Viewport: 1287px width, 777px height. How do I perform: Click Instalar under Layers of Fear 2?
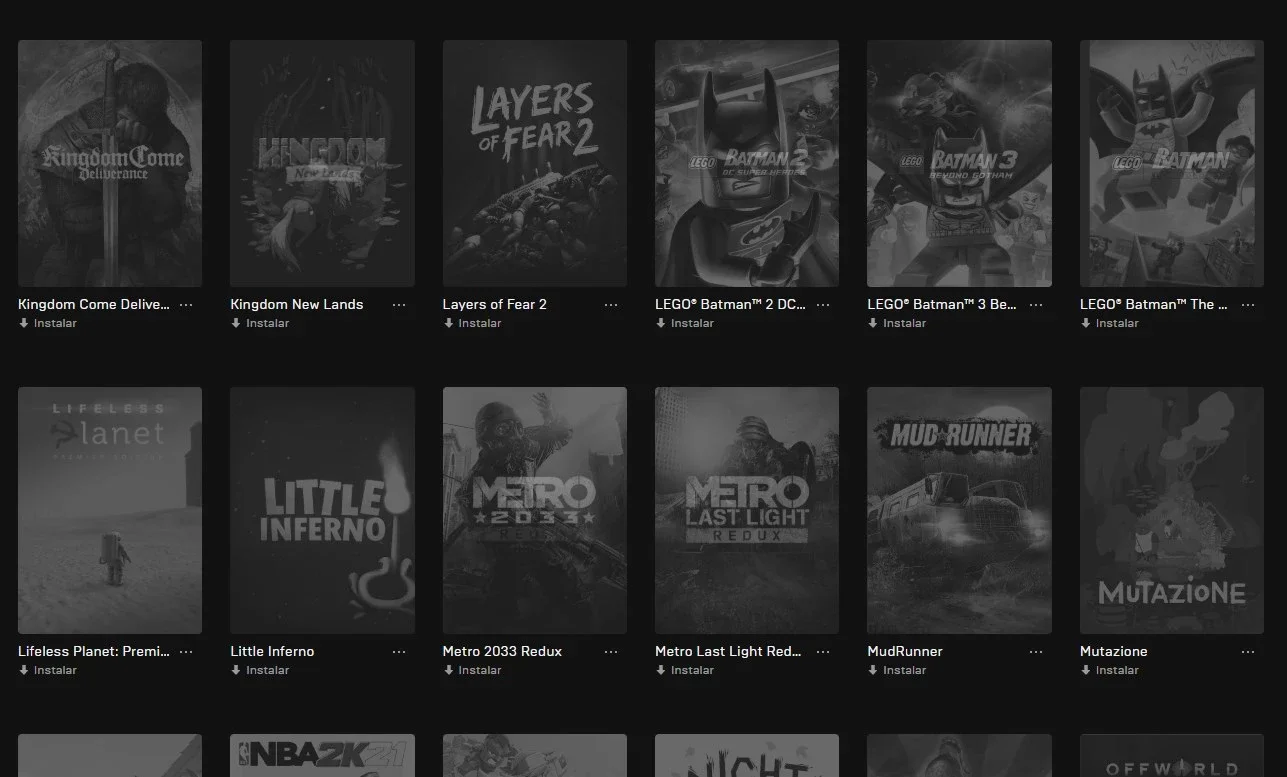pos(473,323)
